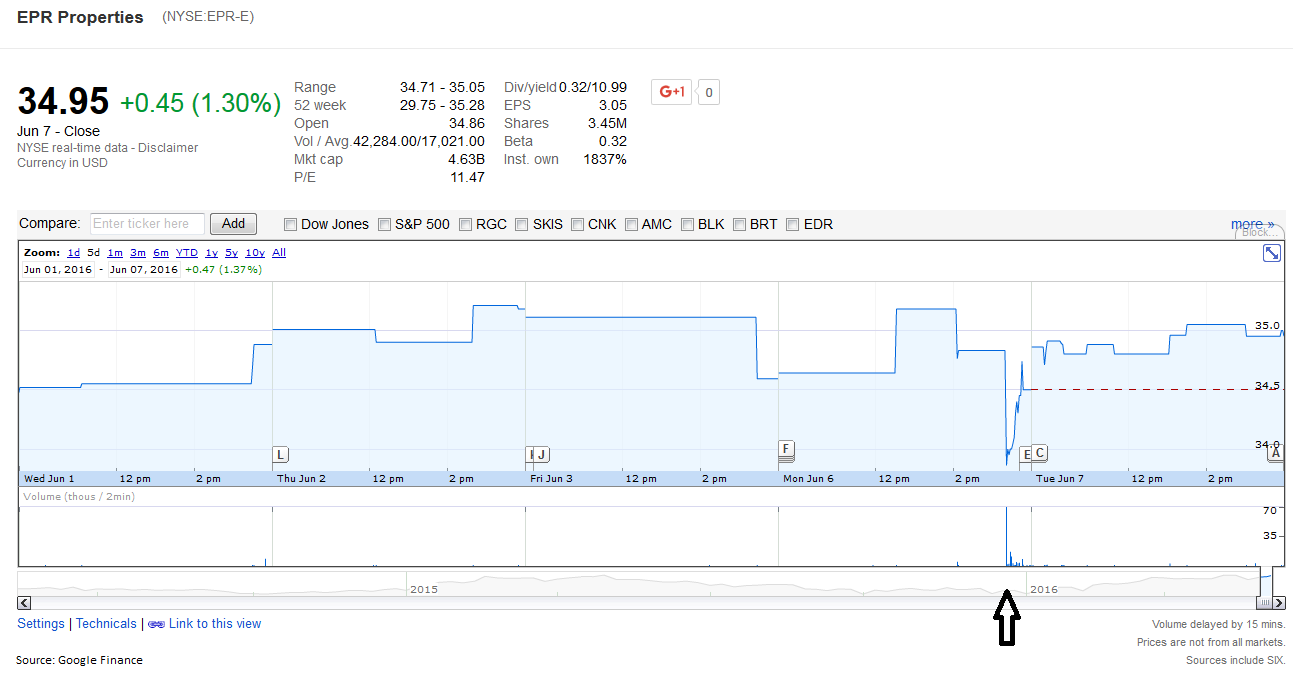Click the Add compare button
Screen dimensions: 1293x680
tap(233, 224)
